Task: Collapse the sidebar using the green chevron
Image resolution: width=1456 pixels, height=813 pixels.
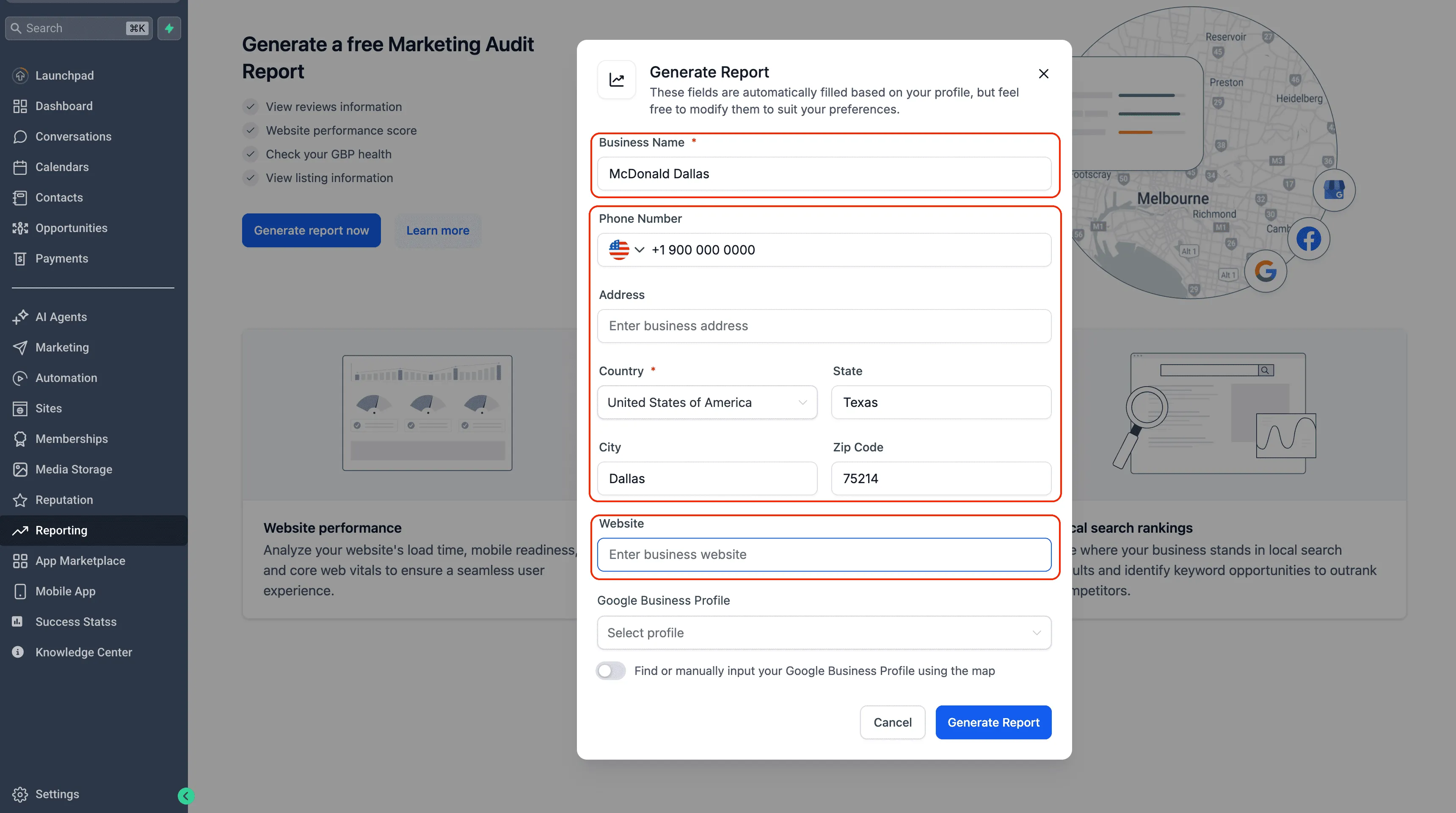Action: coord(185,796)
